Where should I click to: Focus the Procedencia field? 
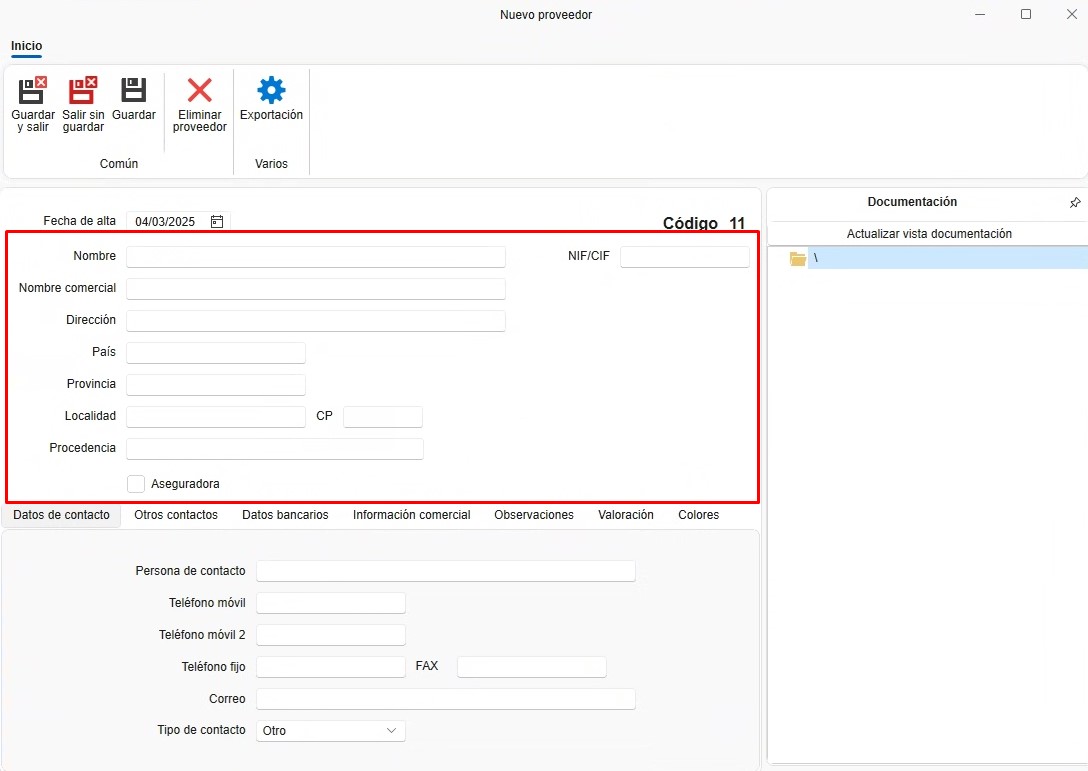coord(275,448)
